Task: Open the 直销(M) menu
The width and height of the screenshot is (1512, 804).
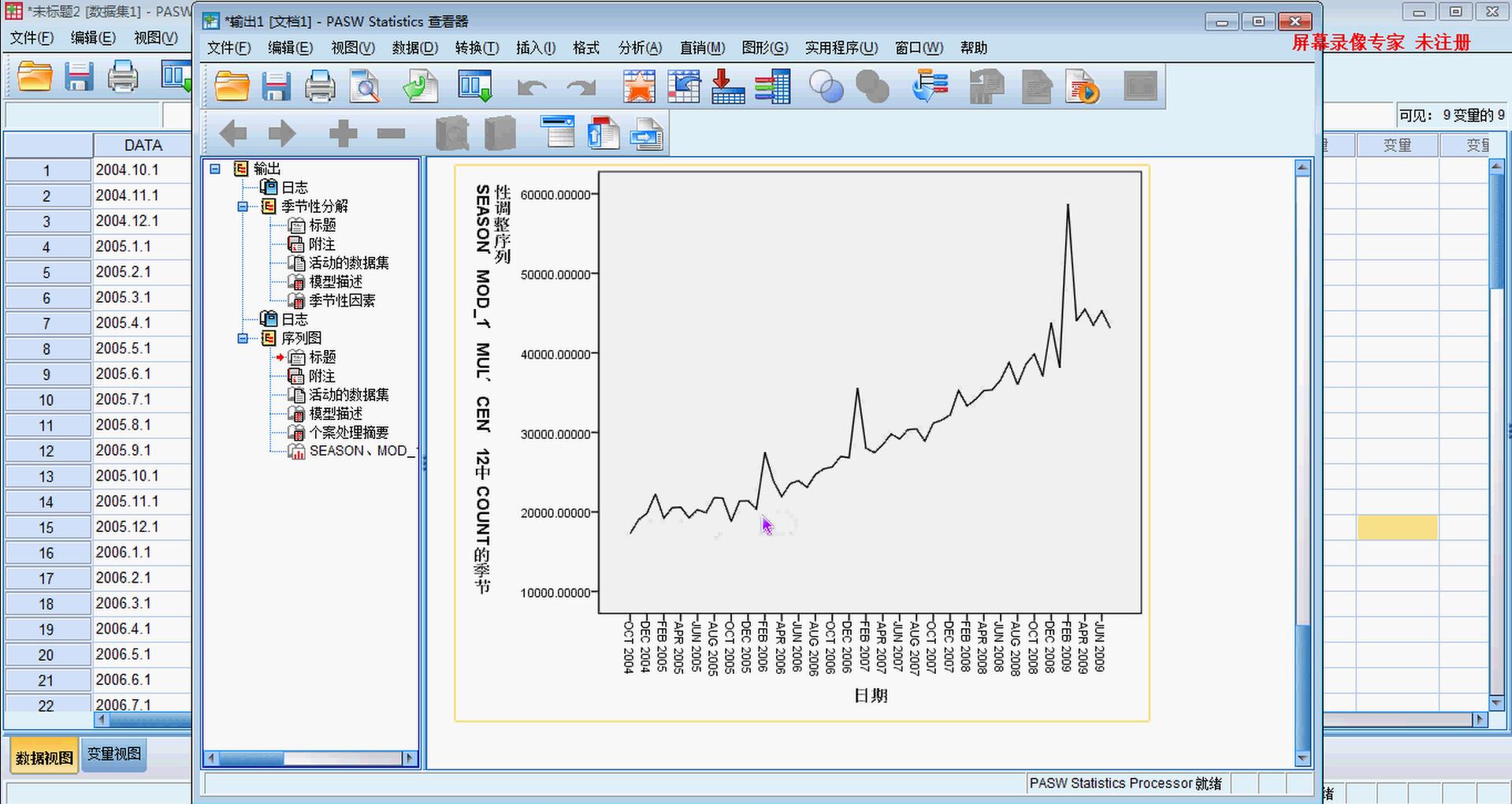Action: click(x=702, y=48)
